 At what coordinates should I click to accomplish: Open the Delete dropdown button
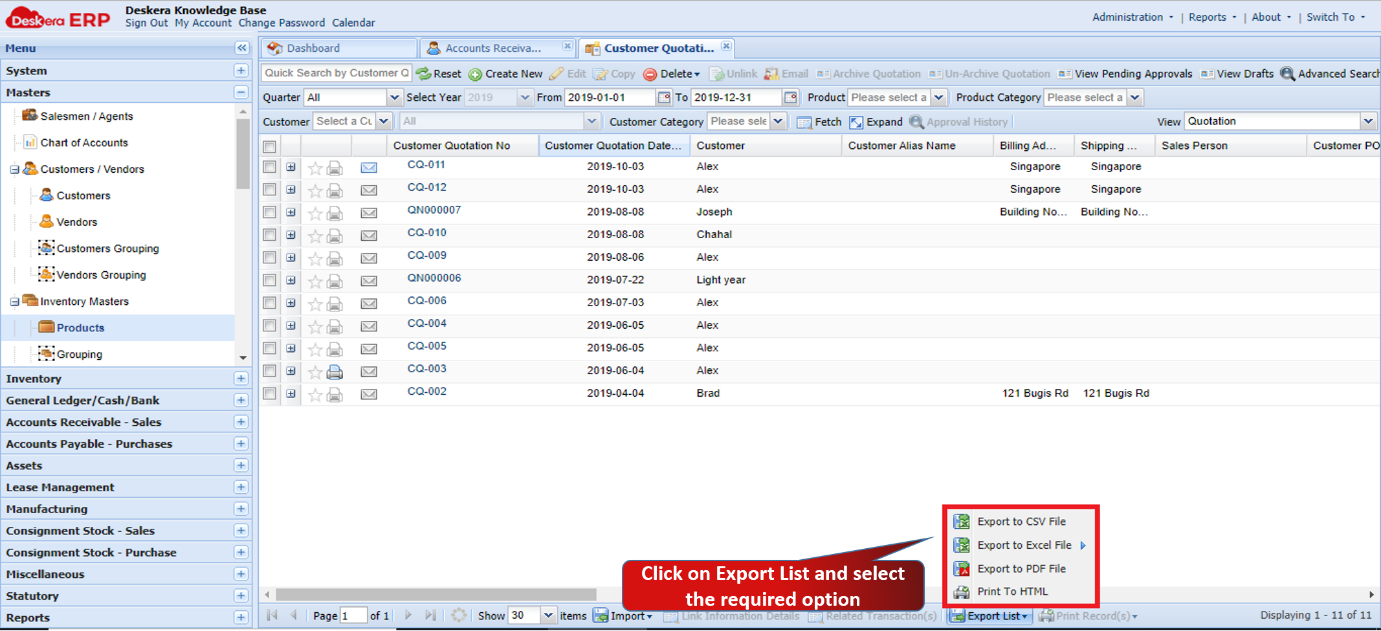[672, 74]
